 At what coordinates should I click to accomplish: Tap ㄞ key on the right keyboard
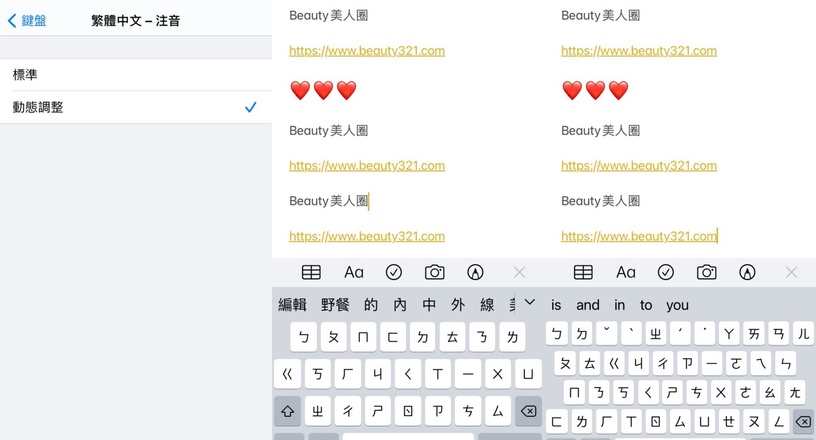coord(754,333)
